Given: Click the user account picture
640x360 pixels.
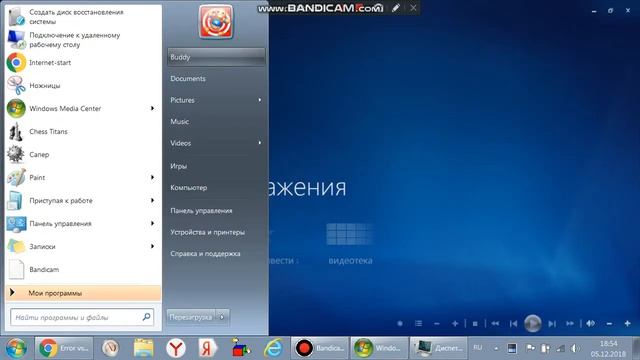Looking at the screenshot, I should pos(216,22).
